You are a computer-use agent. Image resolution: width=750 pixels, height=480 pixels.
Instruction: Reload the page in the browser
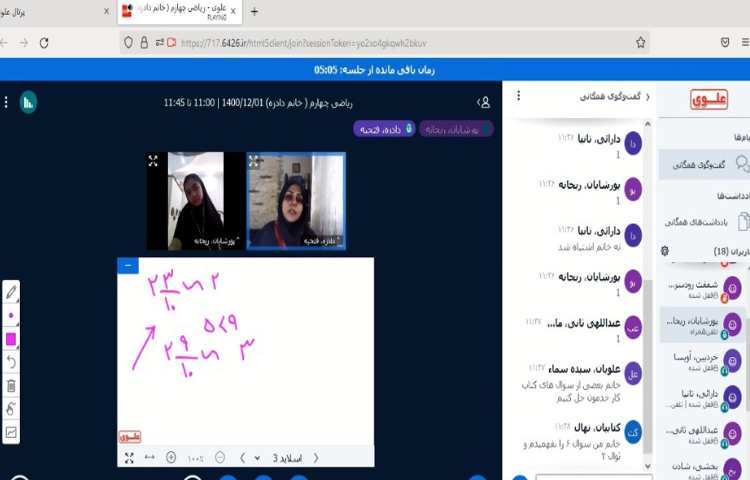[x=44, y=43]
